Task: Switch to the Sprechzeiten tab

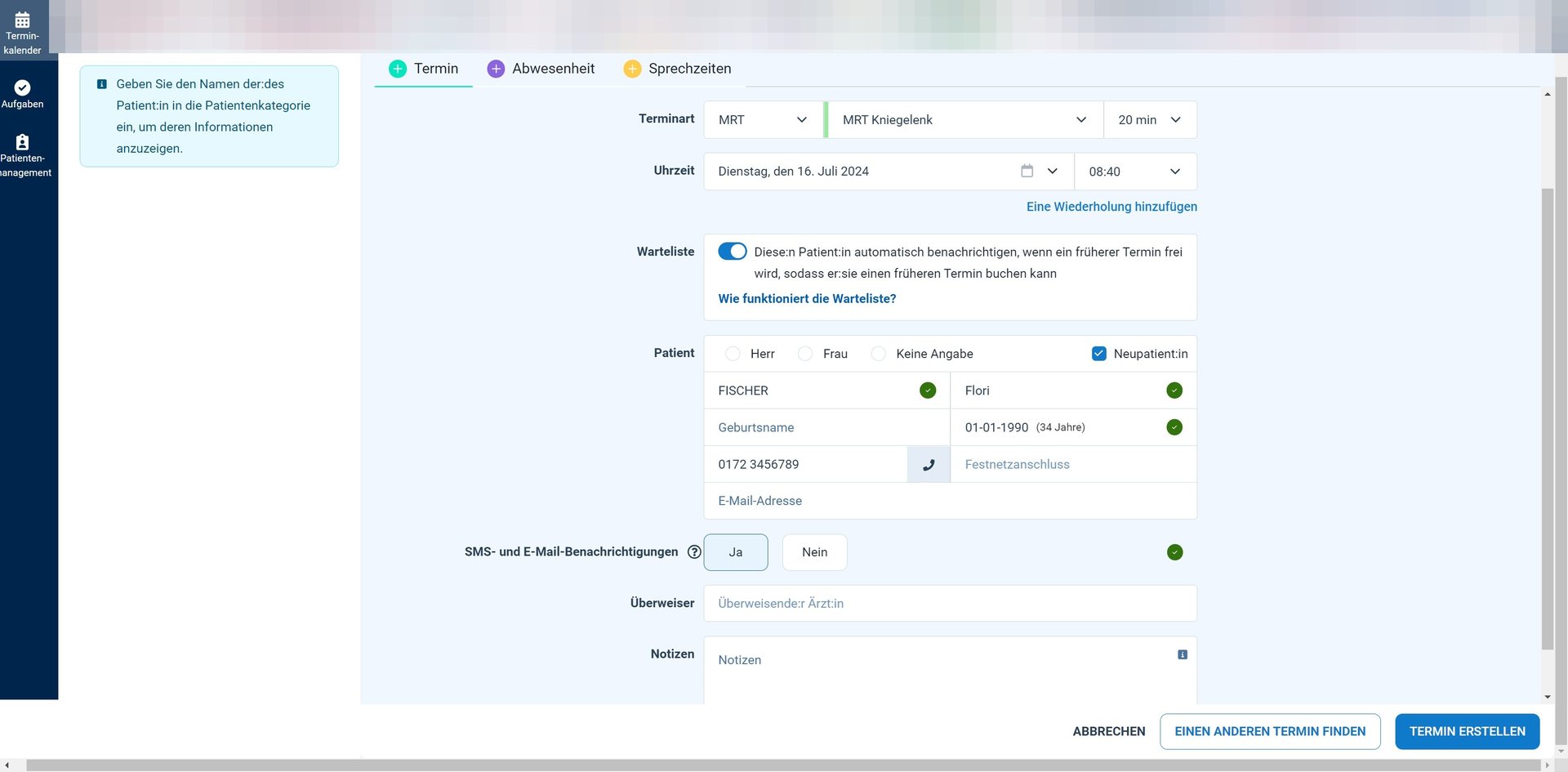Action: point(678,69)
